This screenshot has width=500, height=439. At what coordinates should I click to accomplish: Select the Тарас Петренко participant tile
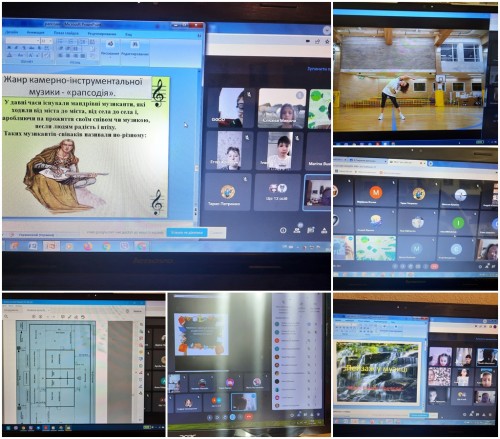228,192
